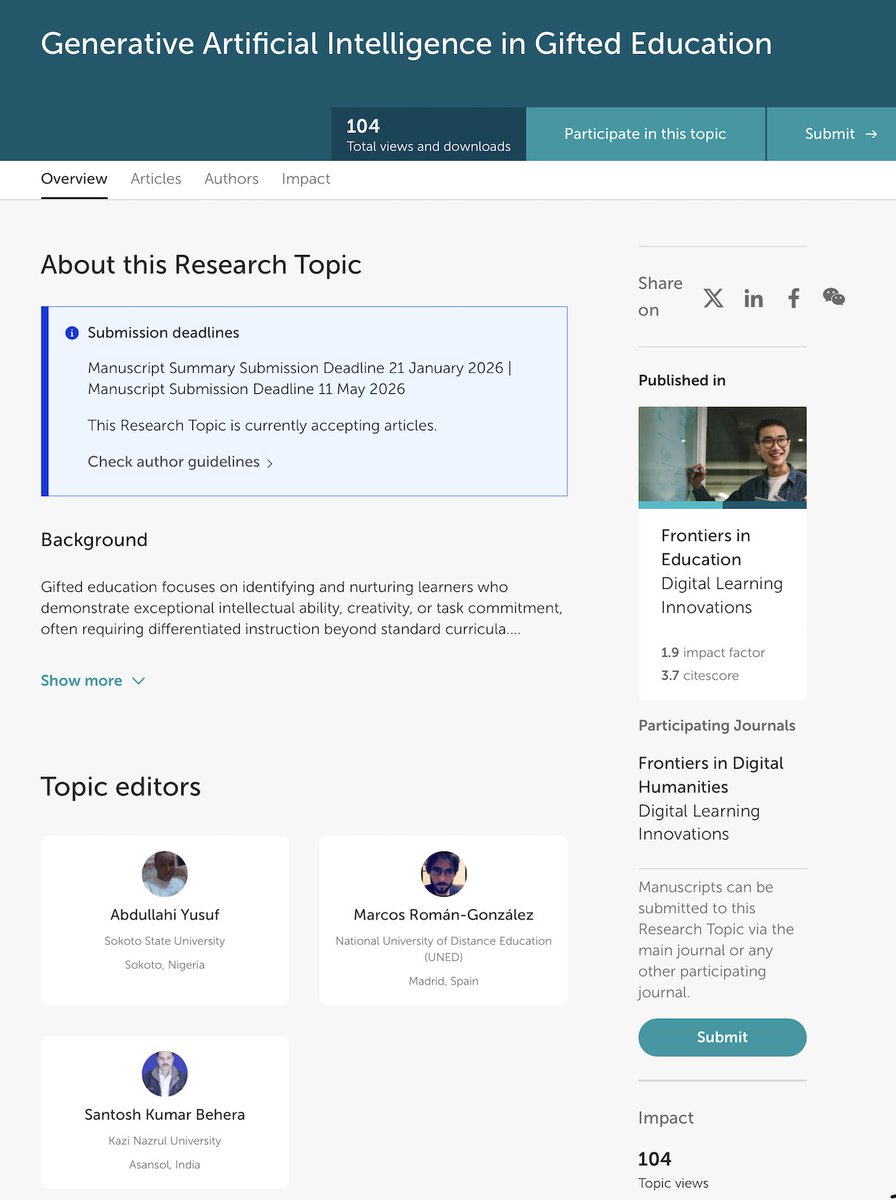Switch to the Articles tab
The image size is (896, 1200).
[x=156, y=178]
